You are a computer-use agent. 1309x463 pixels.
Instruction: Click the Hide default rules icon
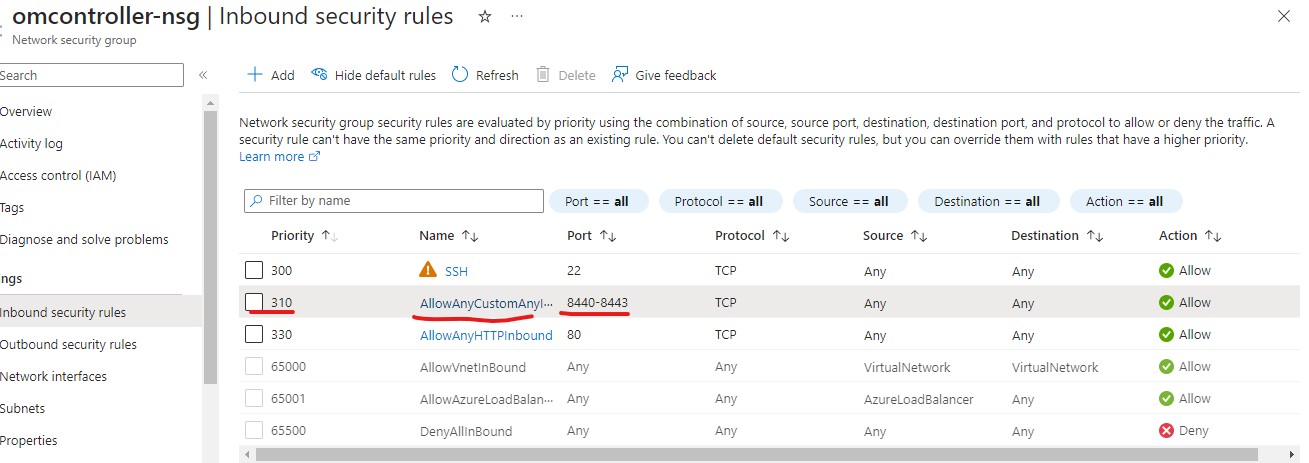(x=320, y=75)
